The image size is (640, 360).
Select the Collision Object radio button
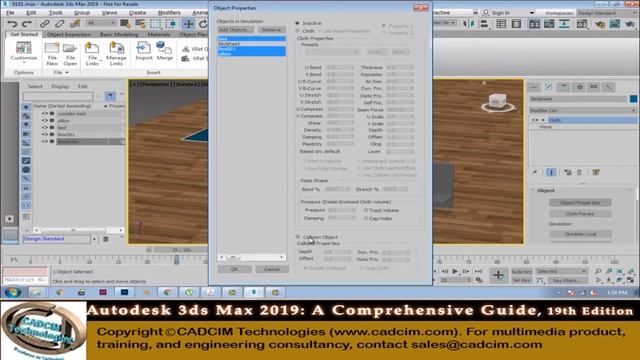pyautogui.click(x=298, y=237)
